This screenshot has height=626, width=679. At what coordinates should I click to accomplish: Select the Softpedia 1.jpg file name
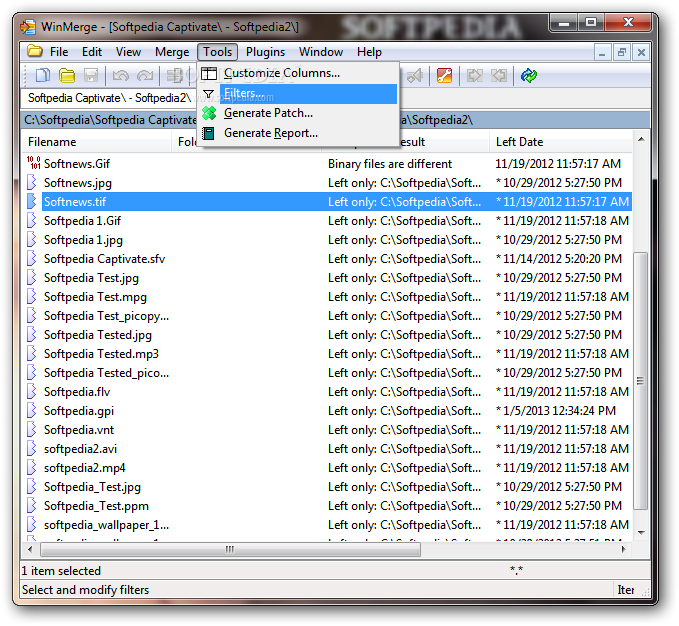tap(83, 240)
